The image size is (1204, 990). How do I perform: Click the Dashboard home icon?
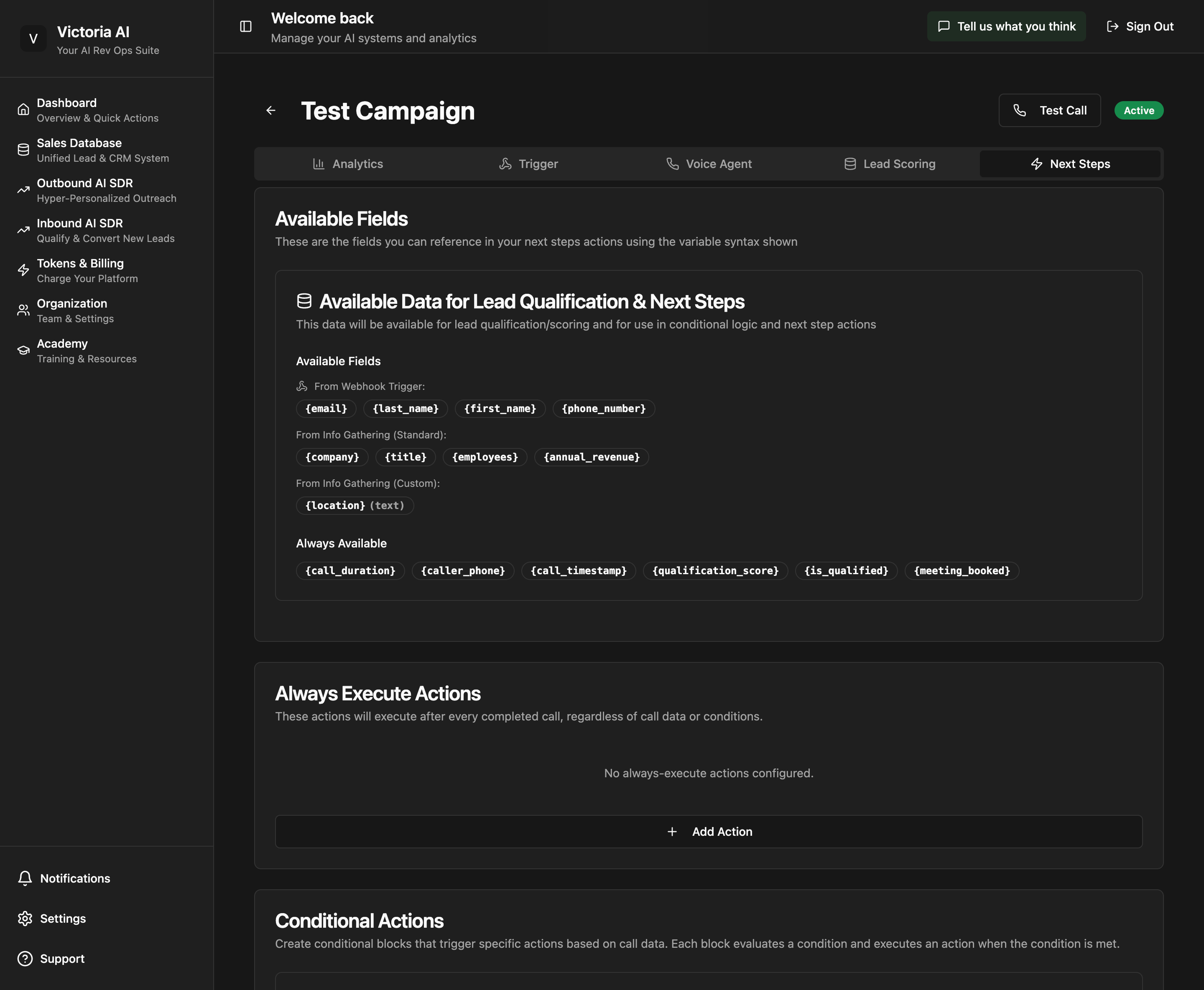(x=23, y=109)
